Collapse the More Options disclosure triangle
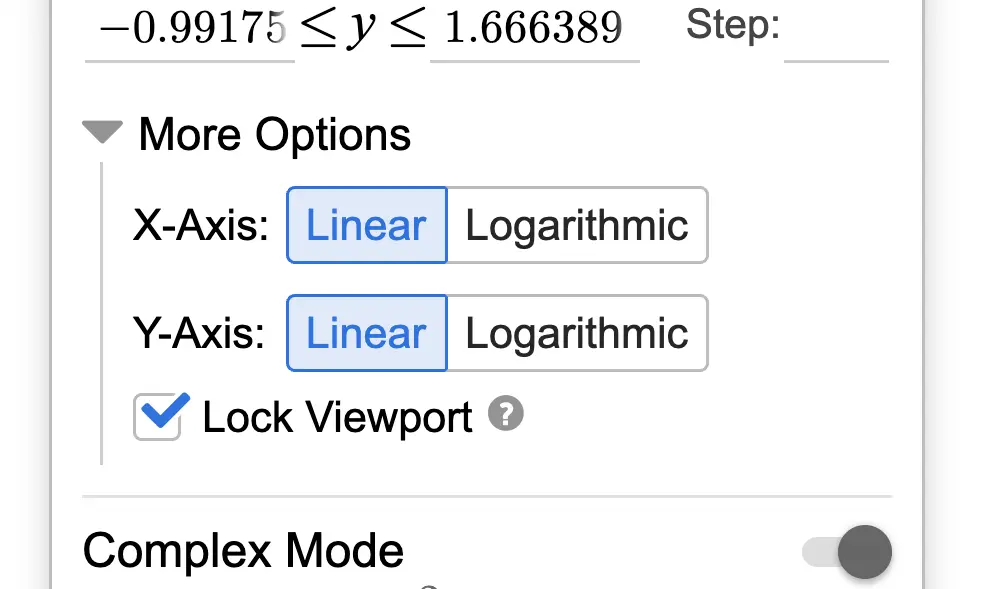Viewport: 993px width, 589px height. 102,132
